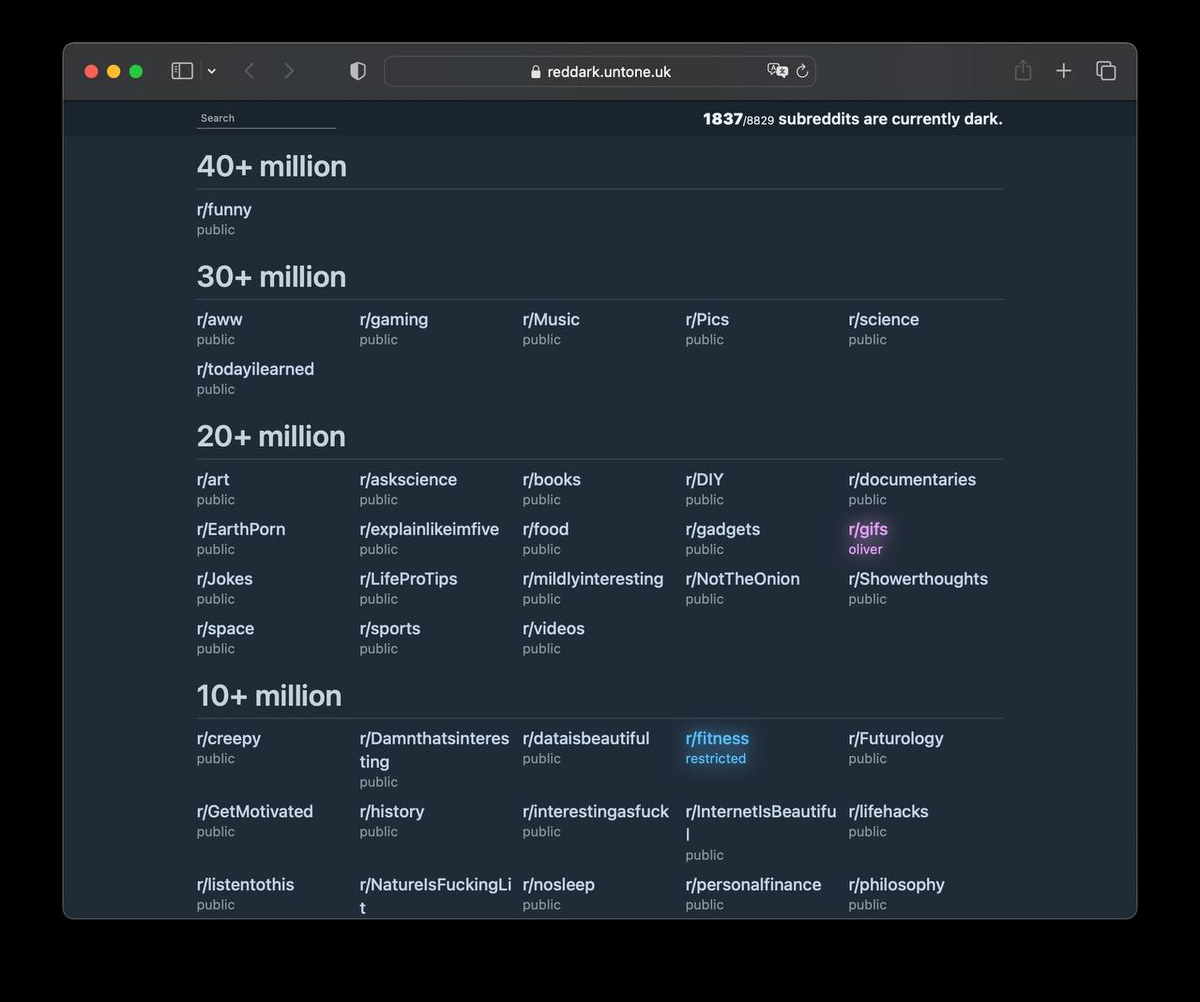Image resolution: width=1200 pixels, height=1002 pixels.
Task: Open the r/explainlikeimfive link
Action: [x=429, y=530]
